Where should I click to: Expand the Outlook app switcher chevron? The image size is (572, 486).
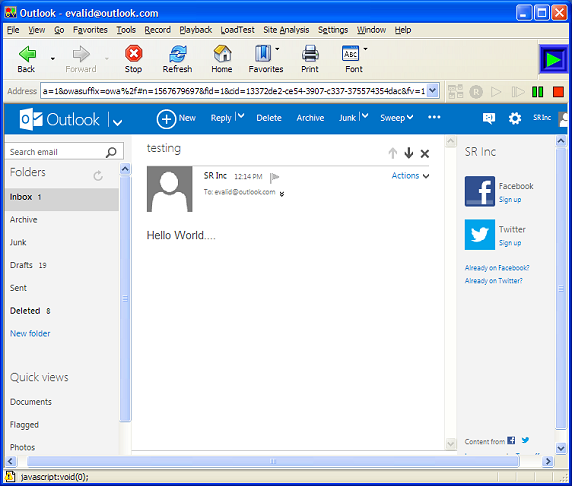pos(117,122)
